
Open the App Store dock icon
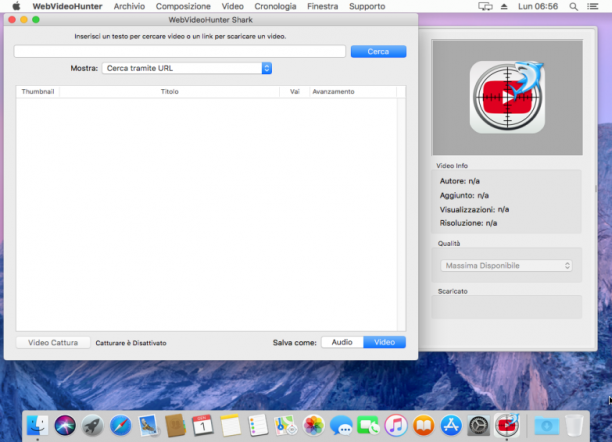point(451,425)
